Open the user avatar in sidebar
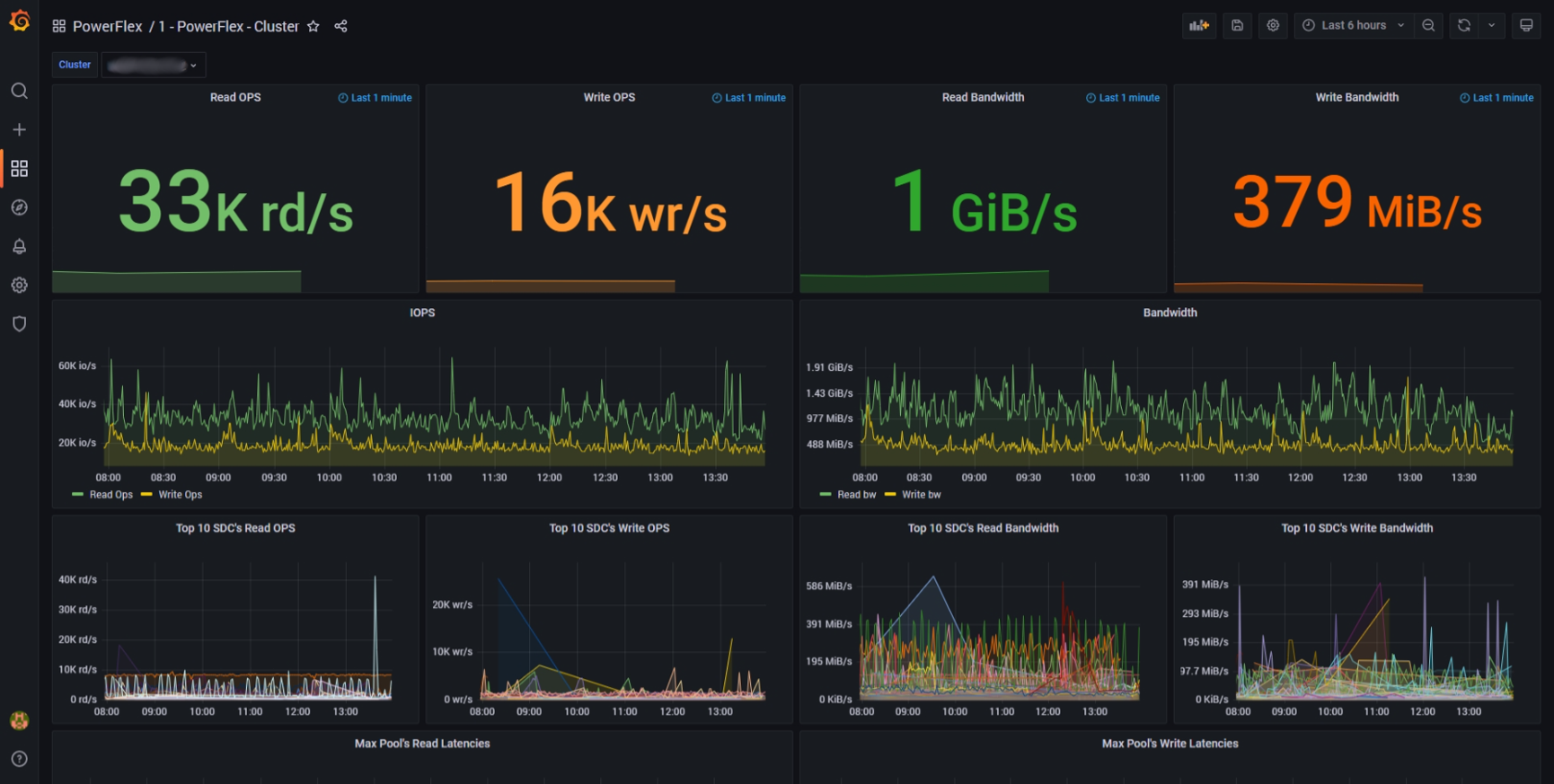 click(19, 720)
